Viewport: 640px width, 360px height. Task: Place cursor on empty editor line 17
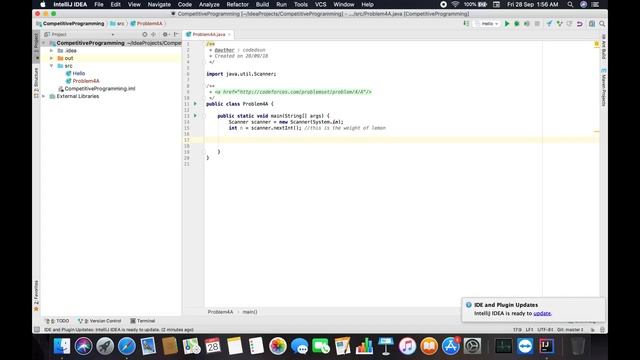[402, 140]
